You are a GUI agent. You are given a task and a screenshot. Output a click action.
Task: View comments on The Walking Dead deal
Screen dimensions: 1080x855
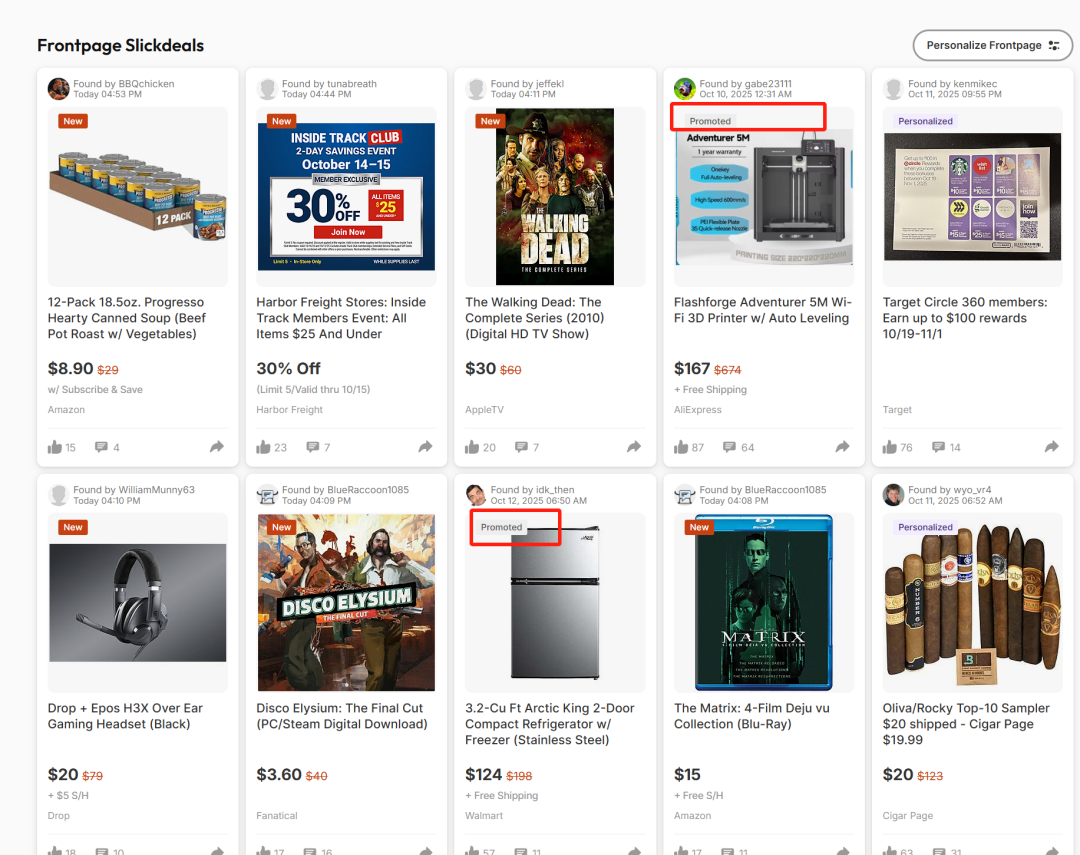point(521,447)
